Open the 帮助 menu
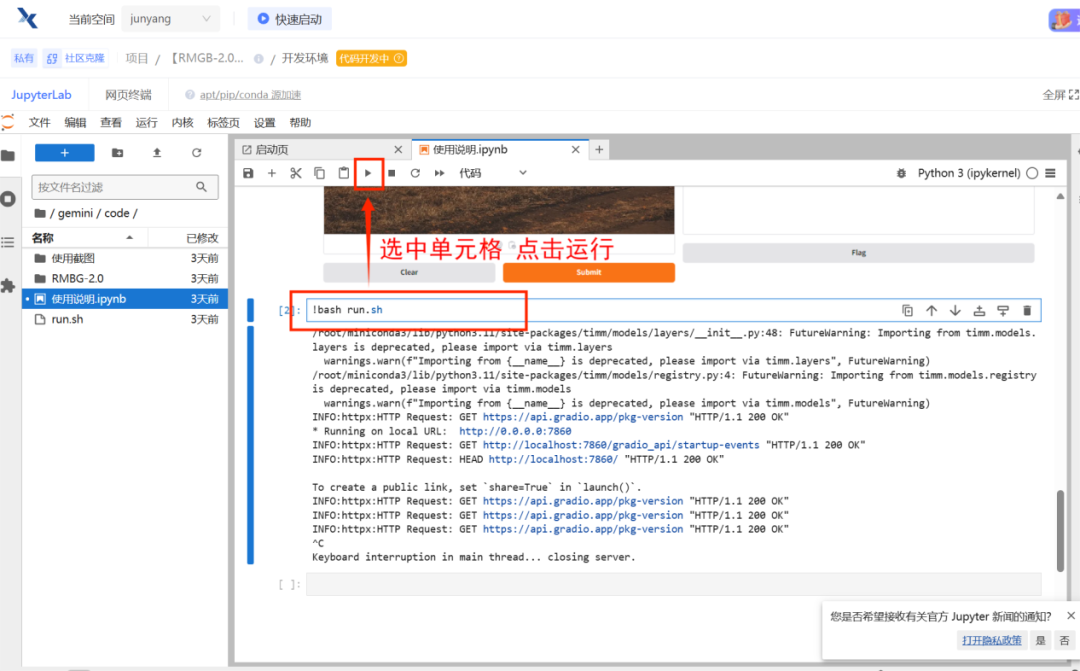 click(x=300, y=123)
